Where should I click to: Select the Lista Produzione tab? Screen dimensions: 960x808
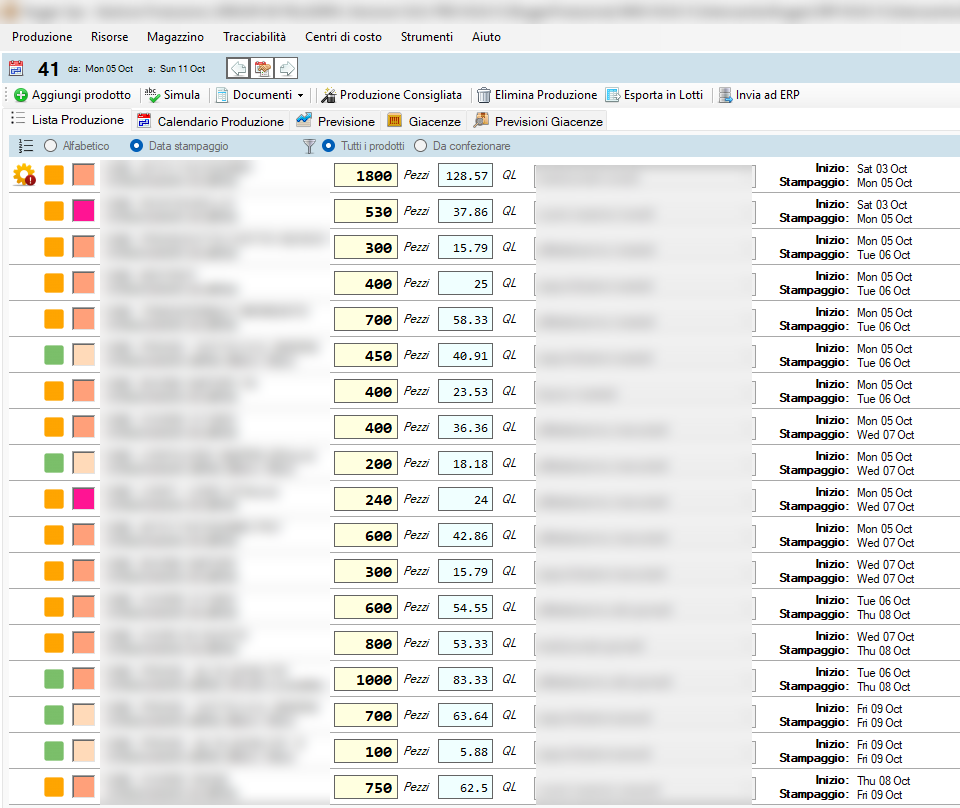click(67, 119)
